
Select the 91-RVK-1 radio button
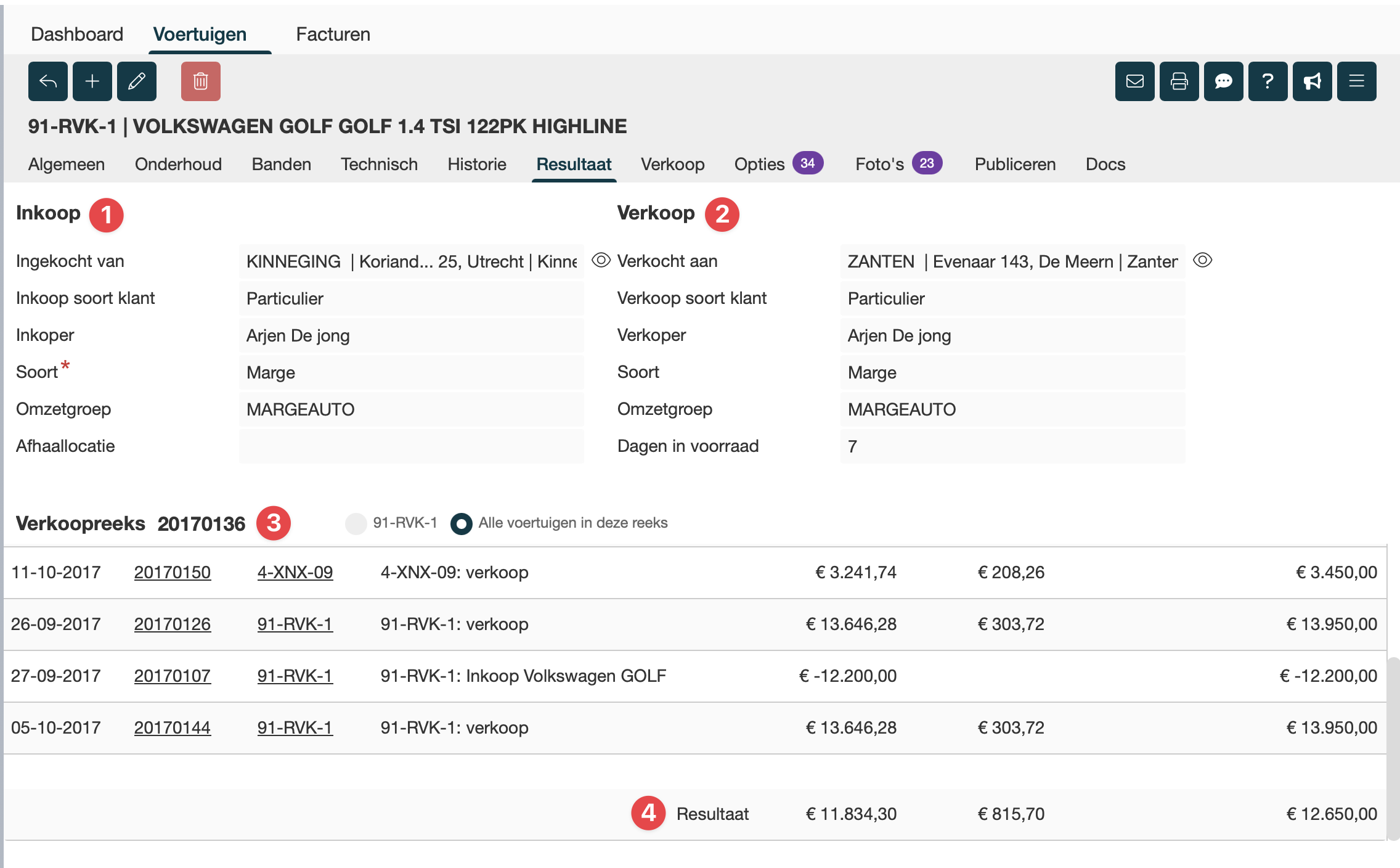click(356, 523)
